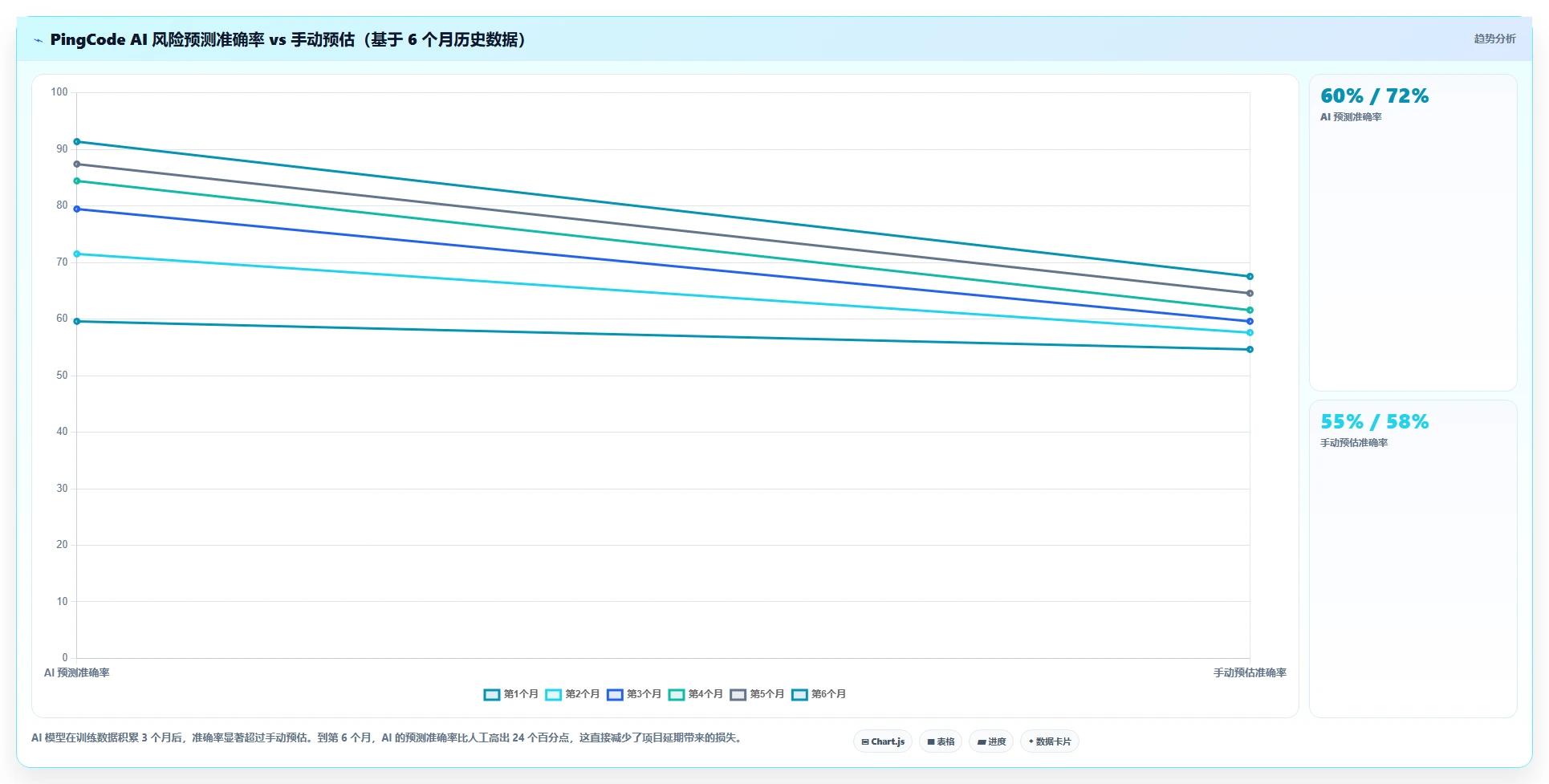Toggle the 第3个月 legend color box
The width and height of the screenshot is (1549, 784).
(615, 694)
